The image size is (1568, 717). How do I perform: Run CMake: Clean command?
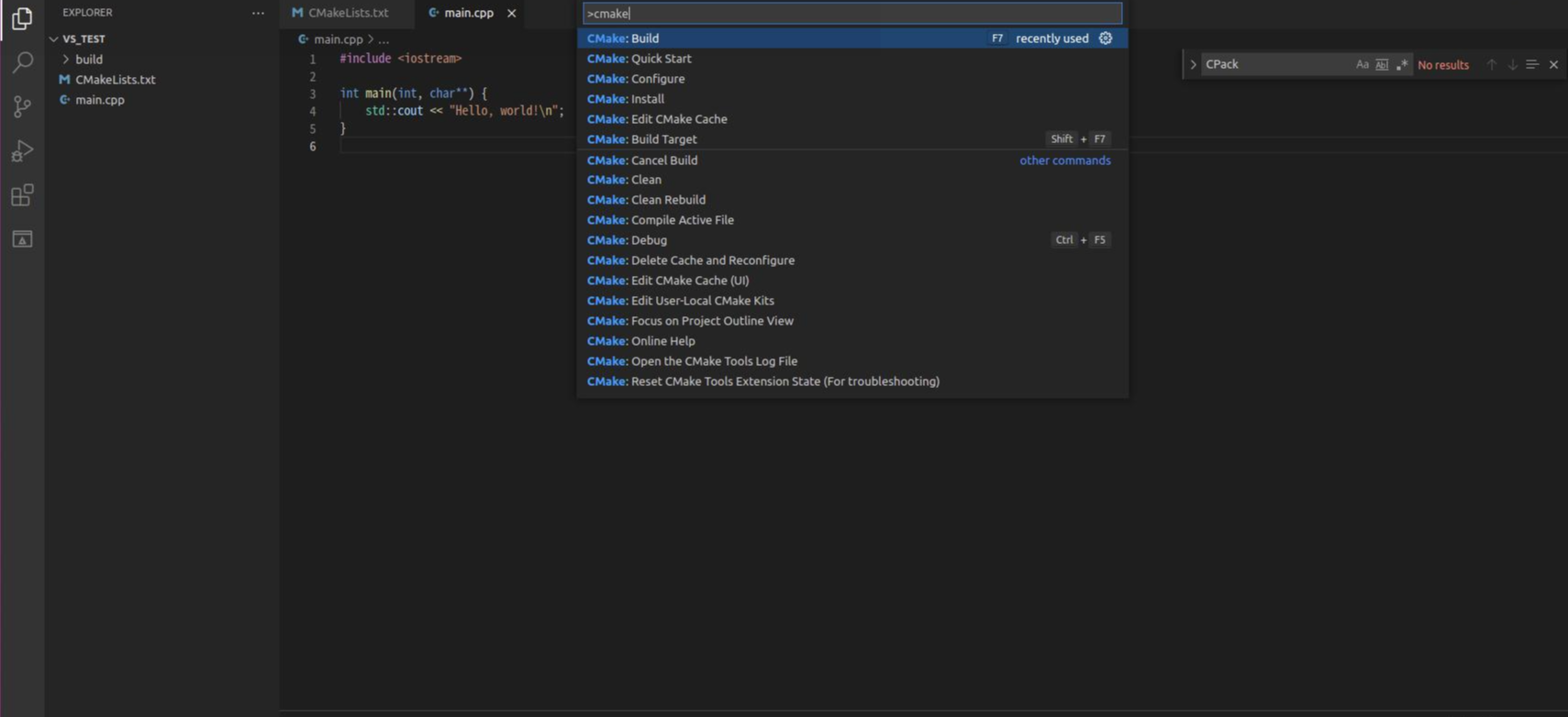coord(852,180)
